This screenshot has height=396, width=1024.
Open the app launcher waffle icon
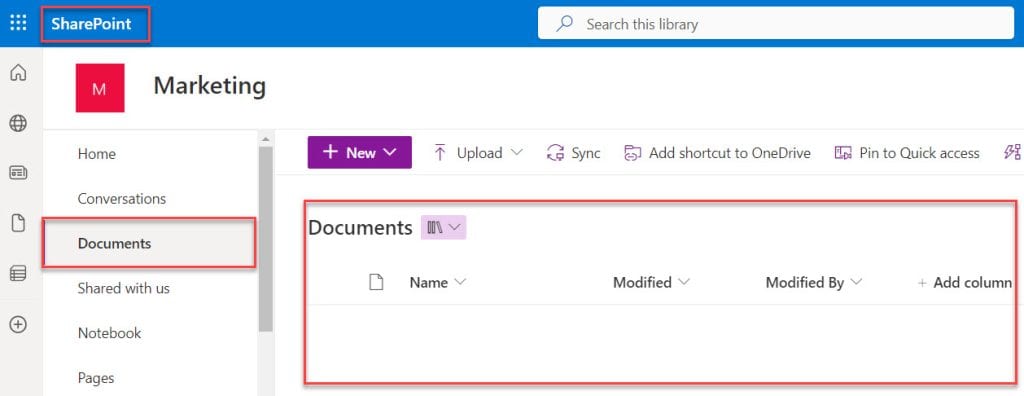(18, 24)
